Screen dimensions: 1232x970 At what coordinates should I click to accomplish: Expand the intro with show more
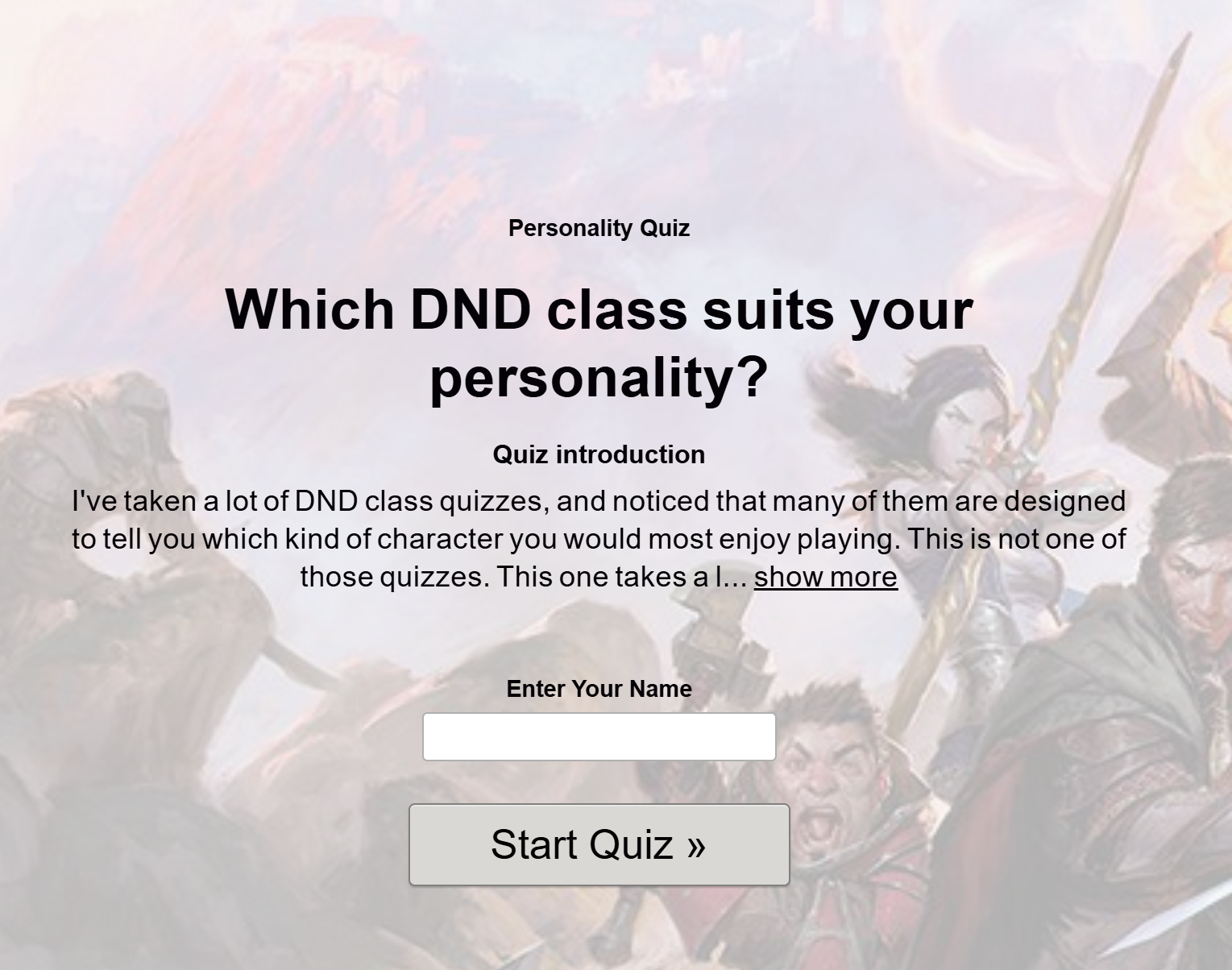825,577
